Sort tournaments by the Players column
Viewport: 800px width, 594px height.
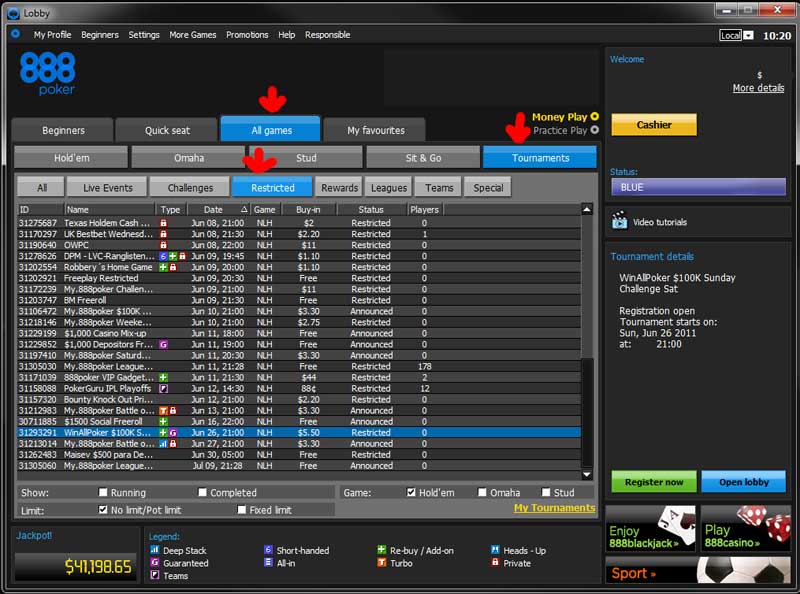424,209
